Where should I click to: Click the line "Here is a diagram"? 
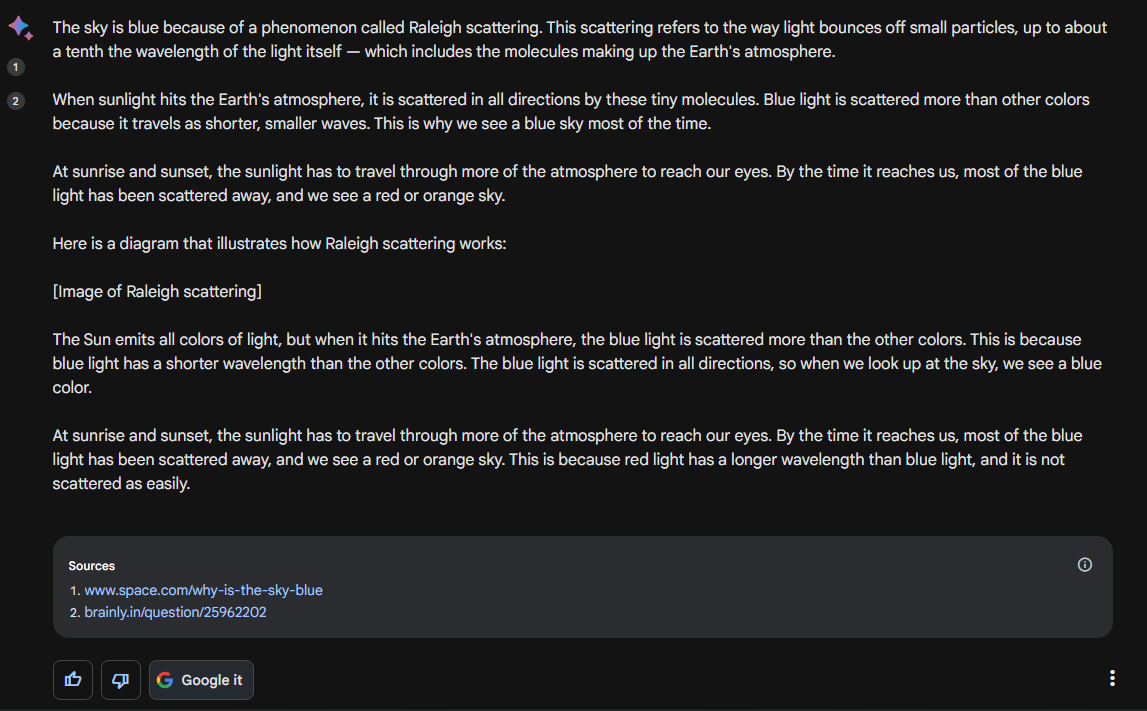tap(279, 243)
